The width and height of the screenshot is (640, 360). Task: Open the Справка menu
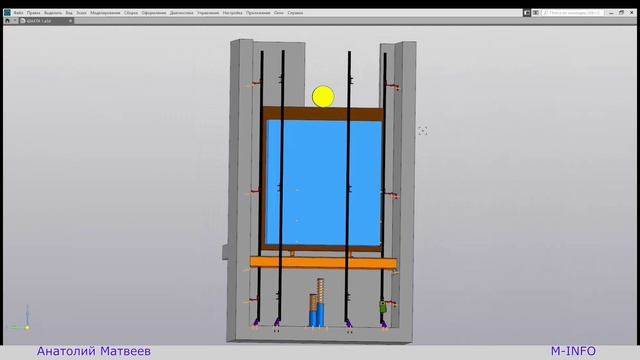295,13
